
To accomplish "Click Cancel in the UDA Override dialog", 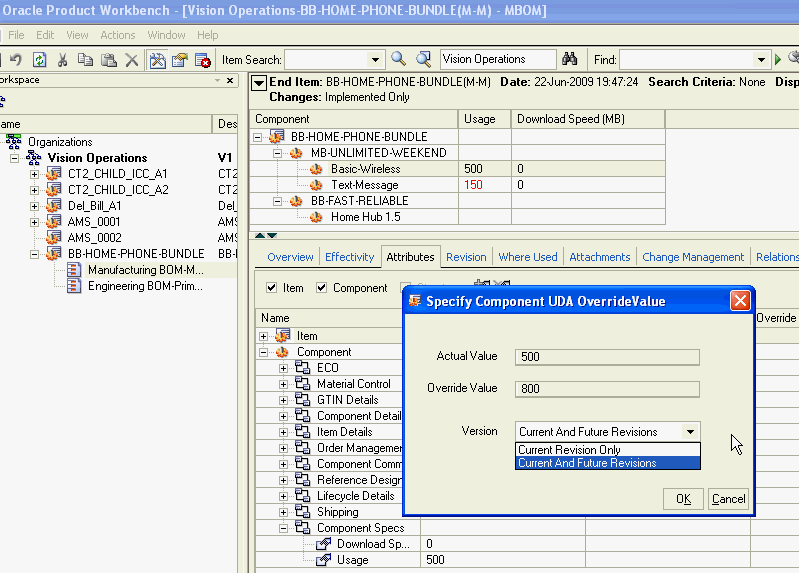I will [x=728, y=499].
